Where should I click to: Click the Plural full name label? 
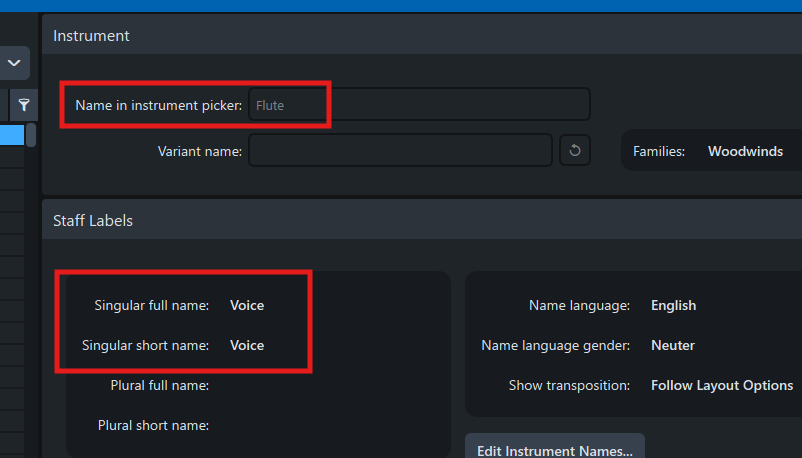tap(160, 385)
